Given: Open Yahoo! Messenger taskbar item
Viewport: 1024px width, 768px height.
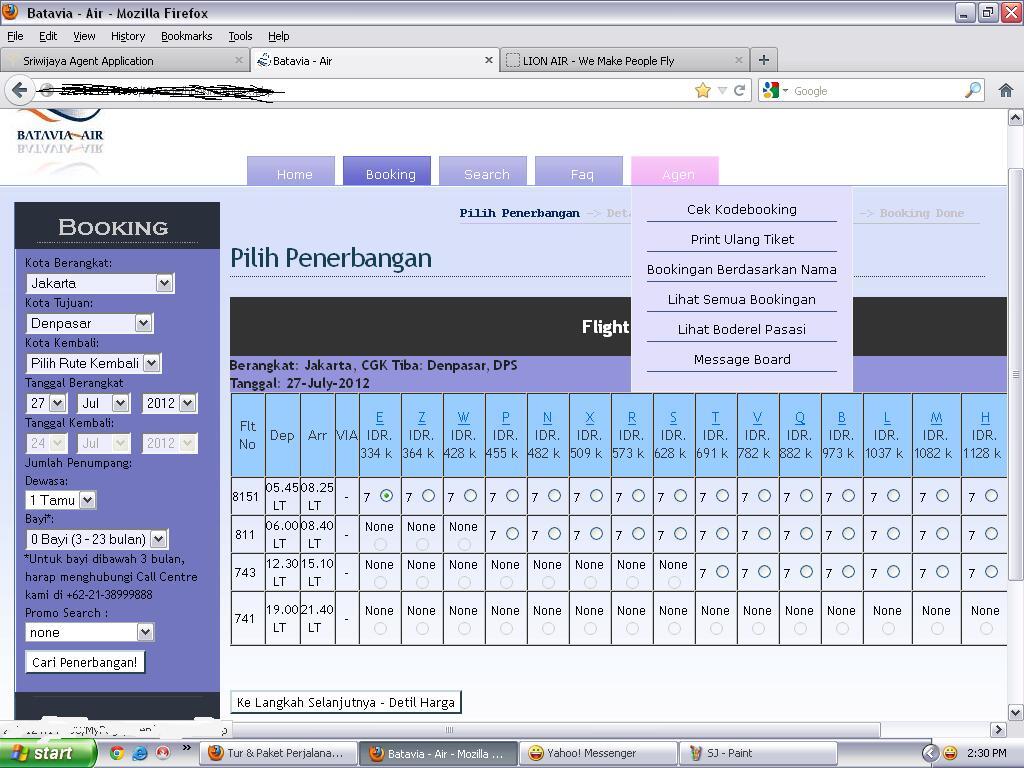Looking at the screenshot, I should pyautogui.click(x=601, y=754).
